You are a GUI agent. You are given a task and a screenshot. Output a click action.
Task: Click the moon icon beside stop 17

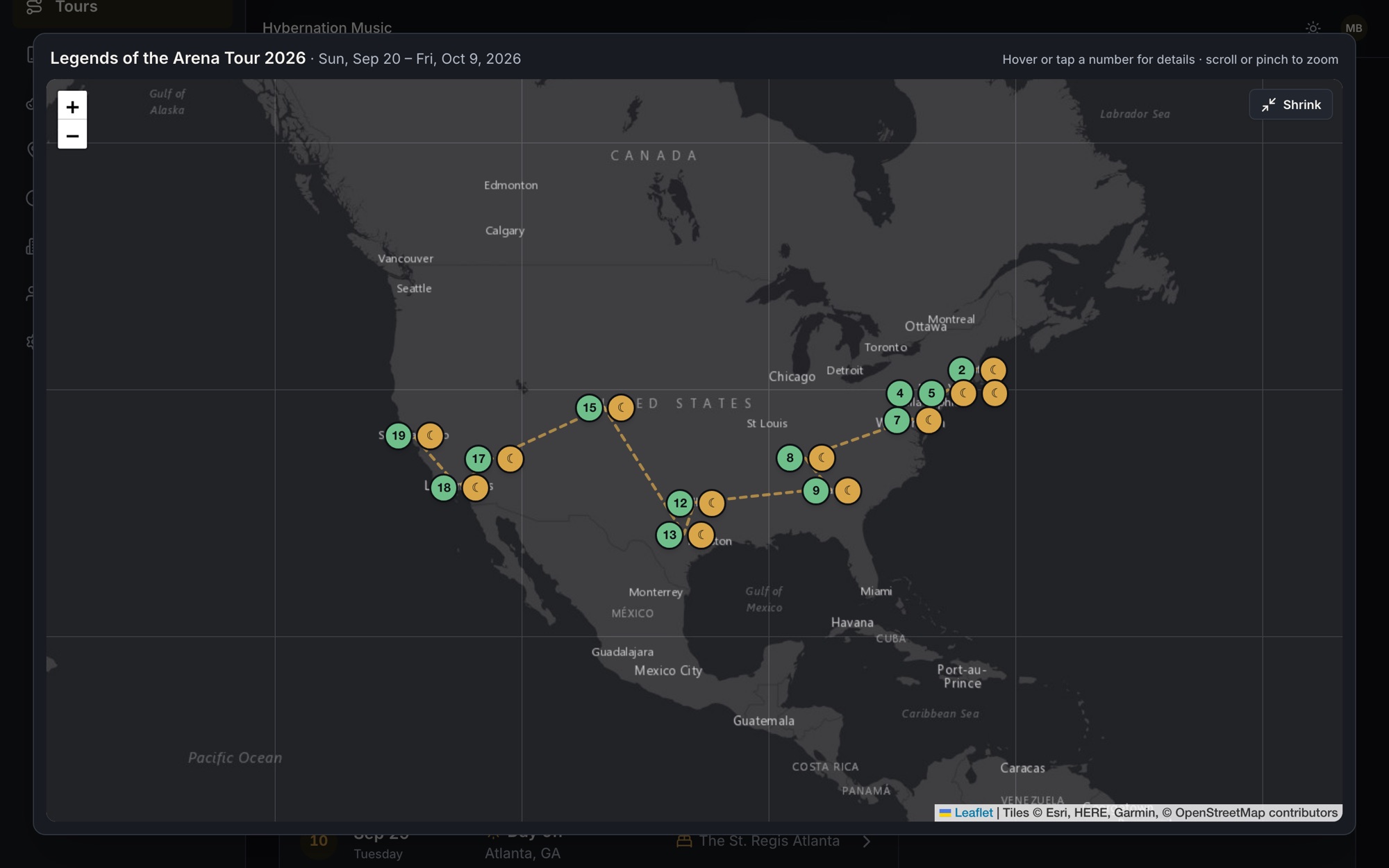point(510,459)
